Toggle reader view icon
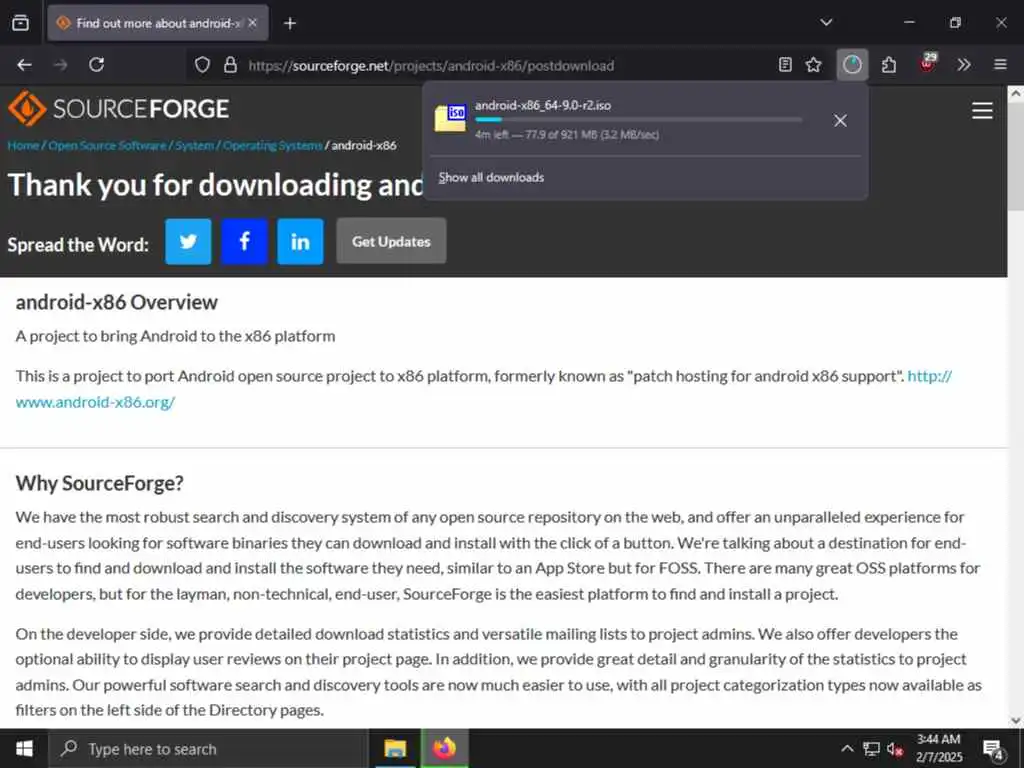The height and width of the screenshot is (768, 1024). tap(785, 65)
